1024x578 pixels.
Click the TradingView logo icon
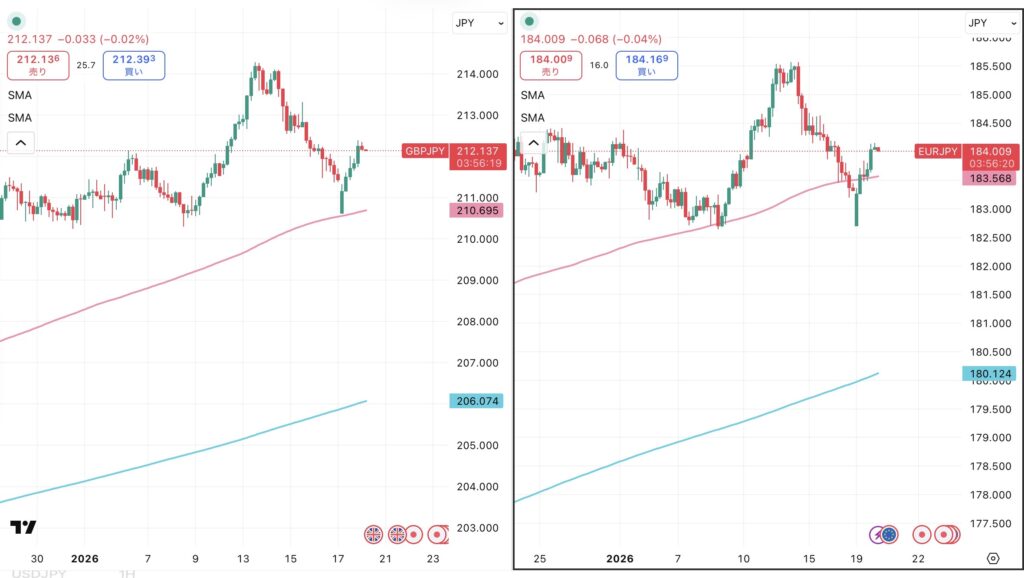point(23,528)
